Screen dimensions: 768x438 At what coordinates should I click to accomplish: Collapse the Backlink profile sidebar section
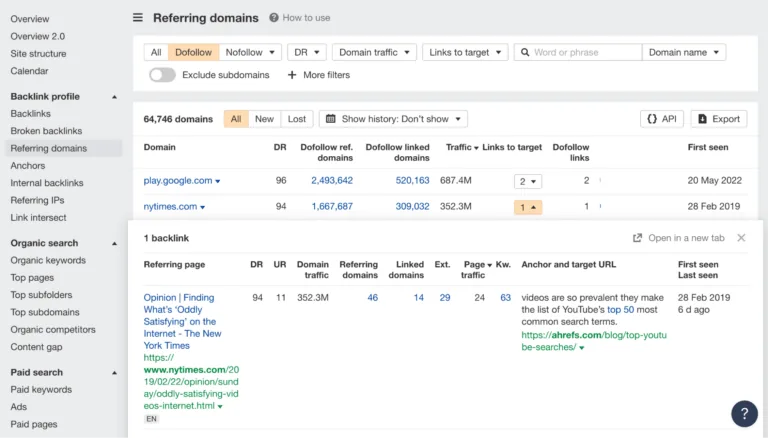click(114, 97)
